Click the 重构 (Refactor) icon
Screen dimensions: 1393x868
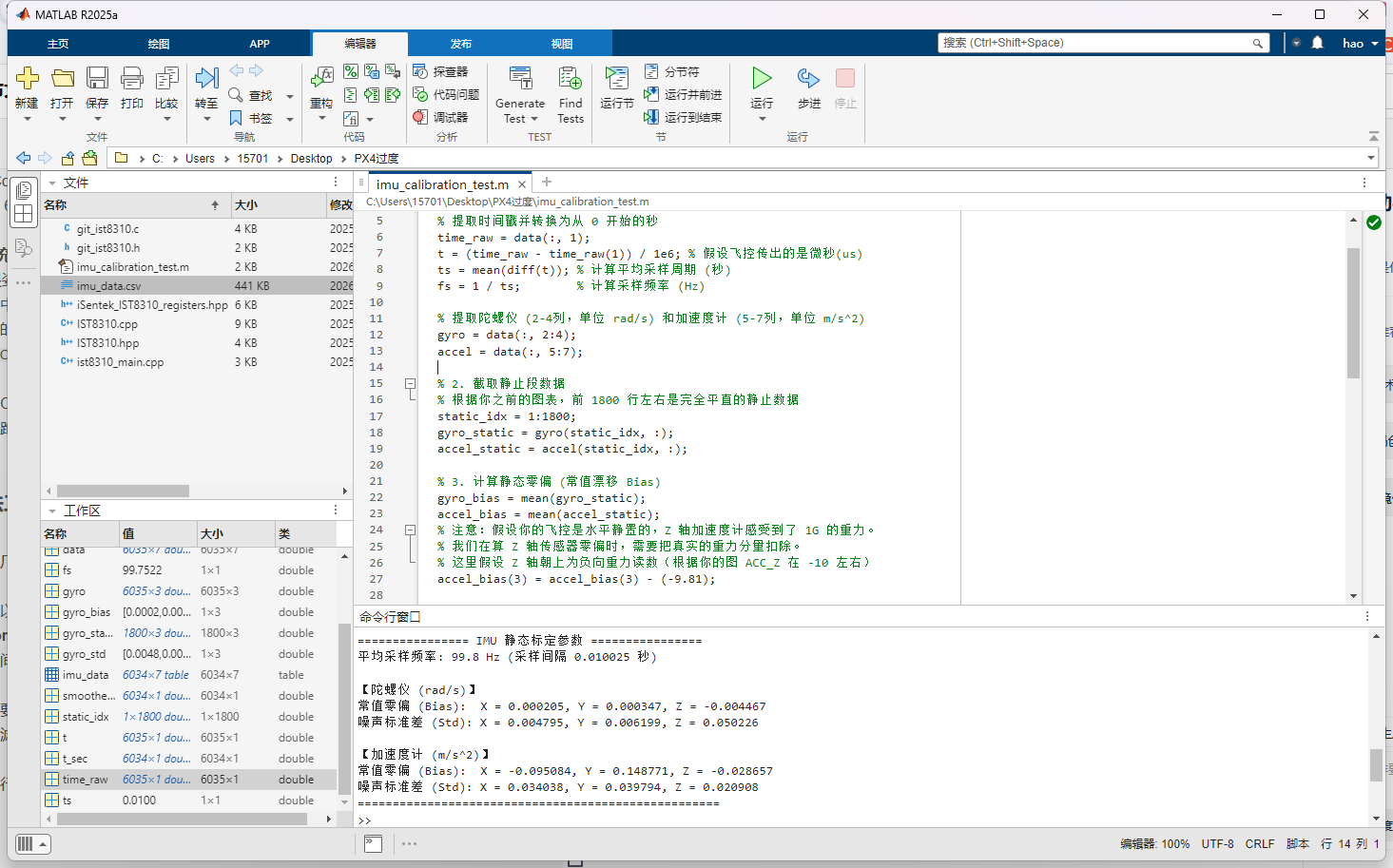click(321, 78)
